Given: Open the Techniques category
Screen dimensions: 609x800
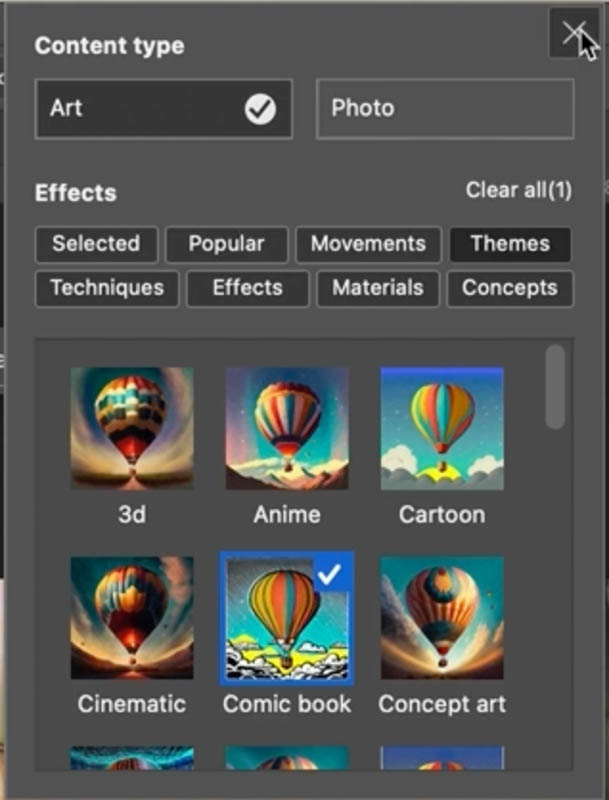Looking at the screenshot, I should (x=107, y=288).
